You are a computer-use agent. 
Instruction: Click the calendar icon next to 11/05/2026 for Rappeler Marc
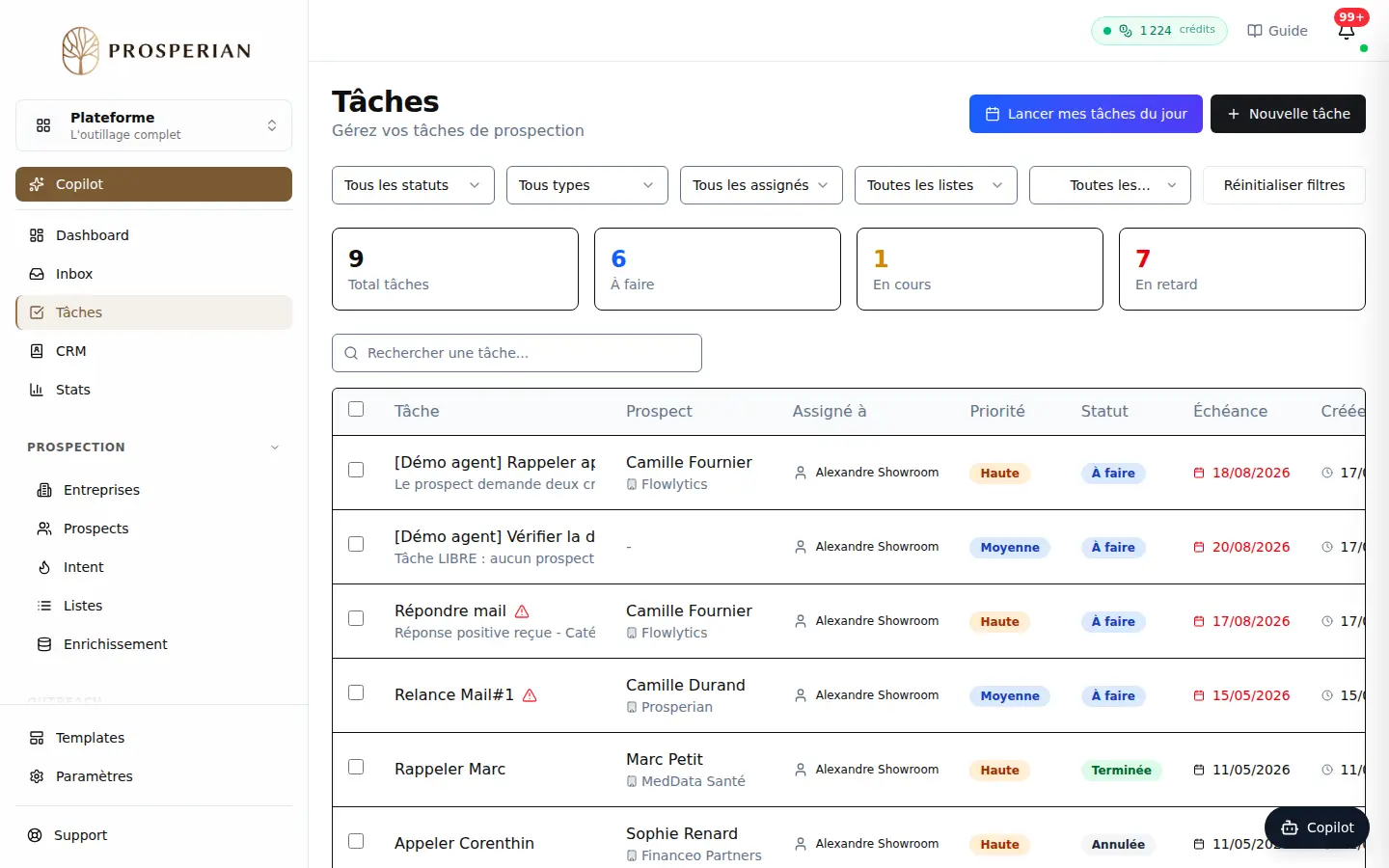point(1199,771)
